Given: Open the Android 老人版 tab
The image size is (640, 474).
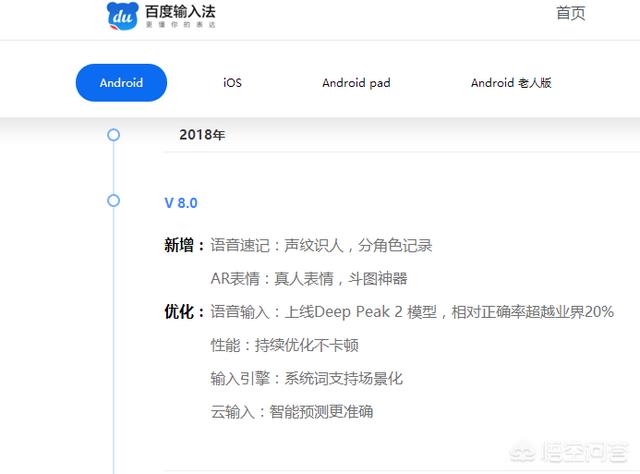Looking at the screenshot, I should point(511,83).
